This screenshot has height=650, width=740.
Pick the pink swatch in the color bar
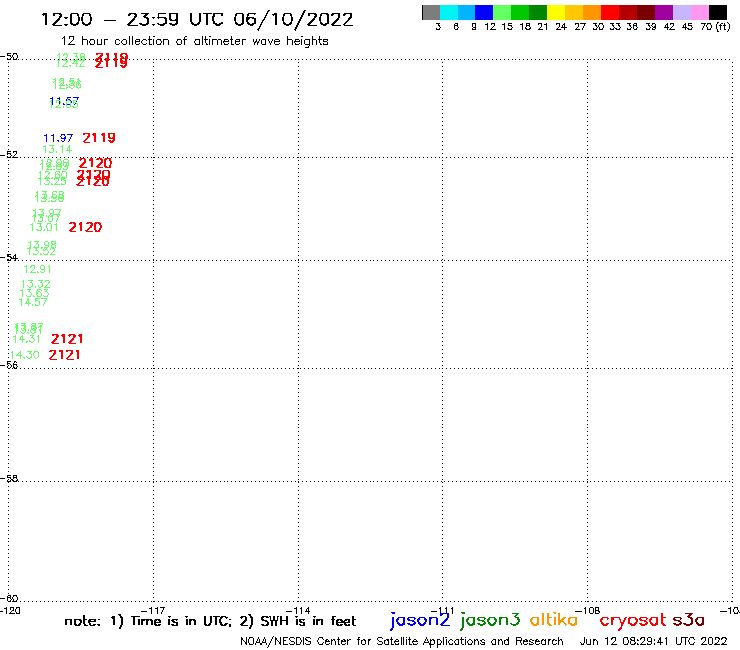tap(699, 12)
